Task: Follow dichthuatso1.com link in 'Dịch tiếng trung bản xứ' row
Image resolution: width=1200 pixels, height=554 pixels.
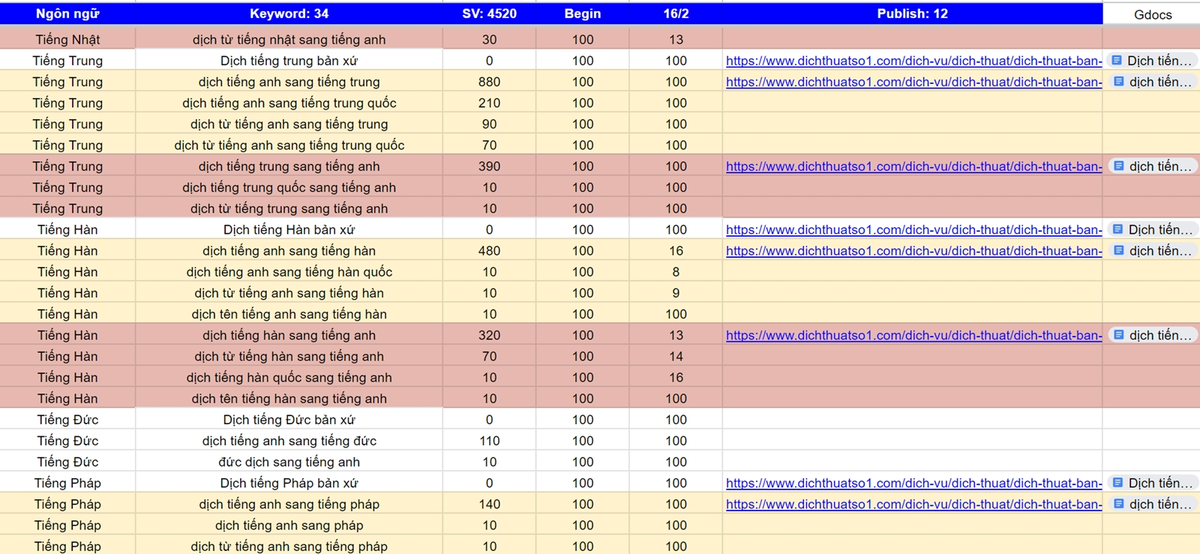Action: pos(914,61)
